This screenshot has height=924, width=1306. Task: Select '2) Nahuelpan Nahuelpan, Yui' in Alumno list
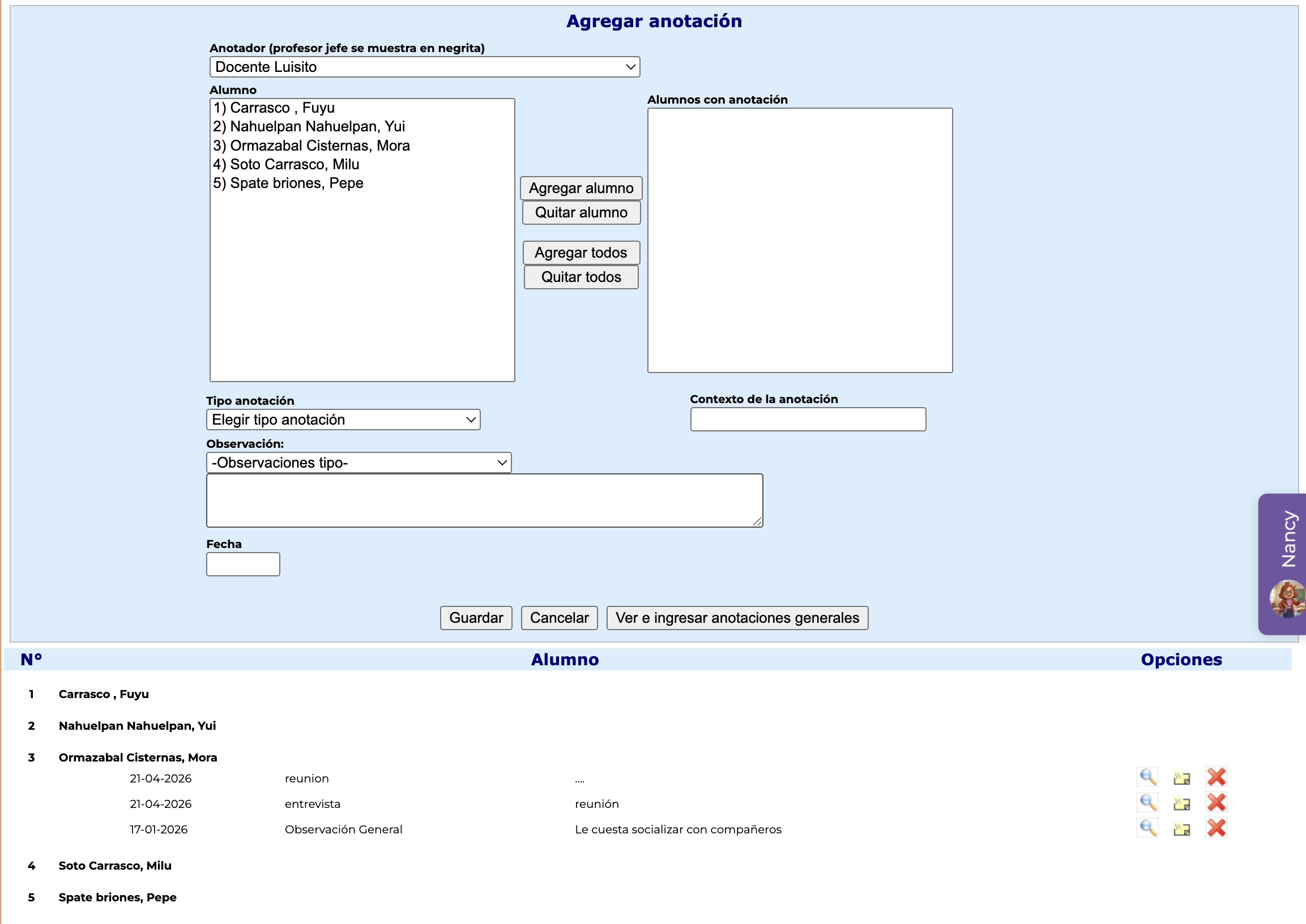[x=362, y=127]
